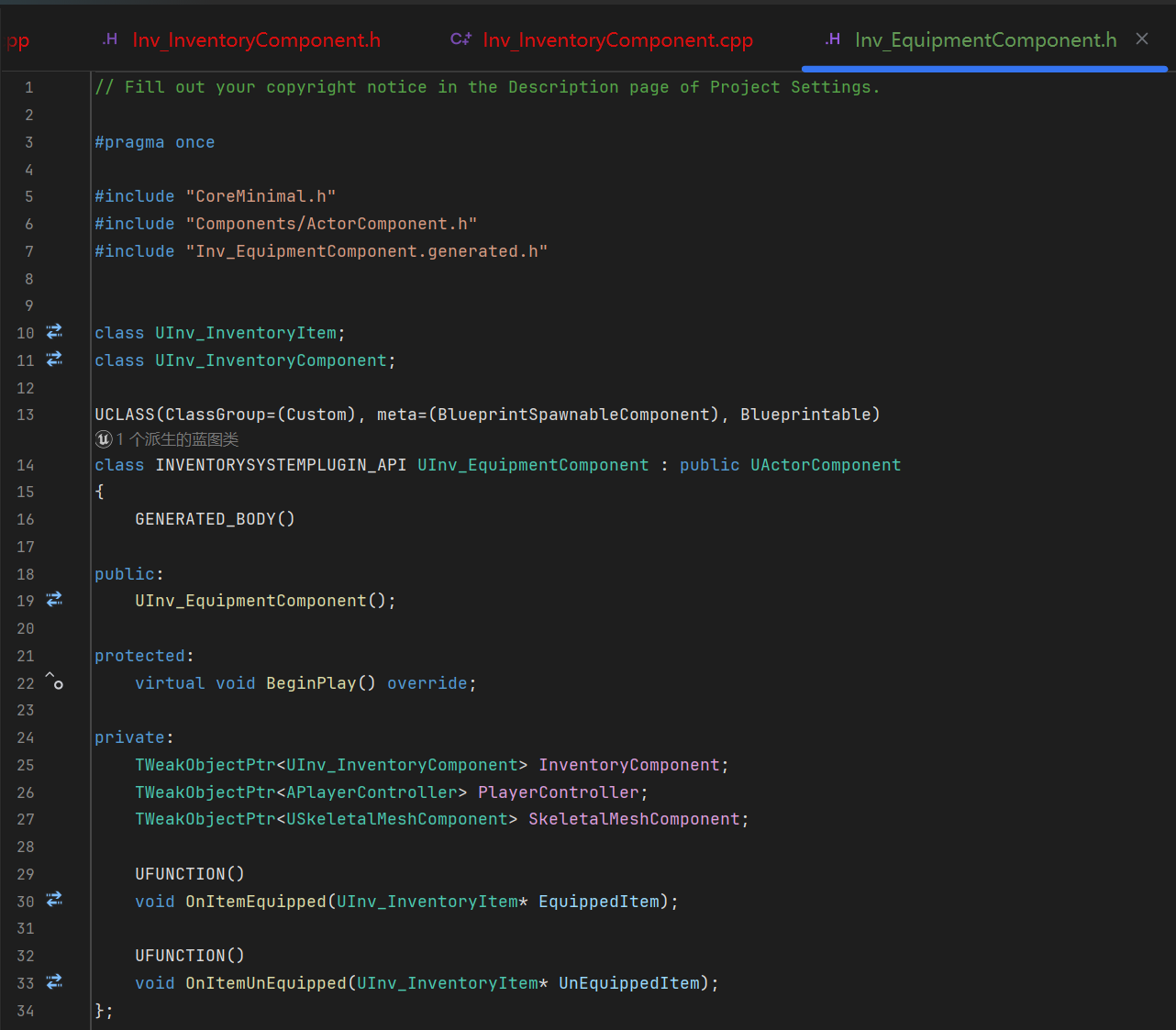Click the .H file icon of Inv_EquipmentComponent.h tab
Viewport: 1176px width, 1030px height.
[x=833, y=39]
